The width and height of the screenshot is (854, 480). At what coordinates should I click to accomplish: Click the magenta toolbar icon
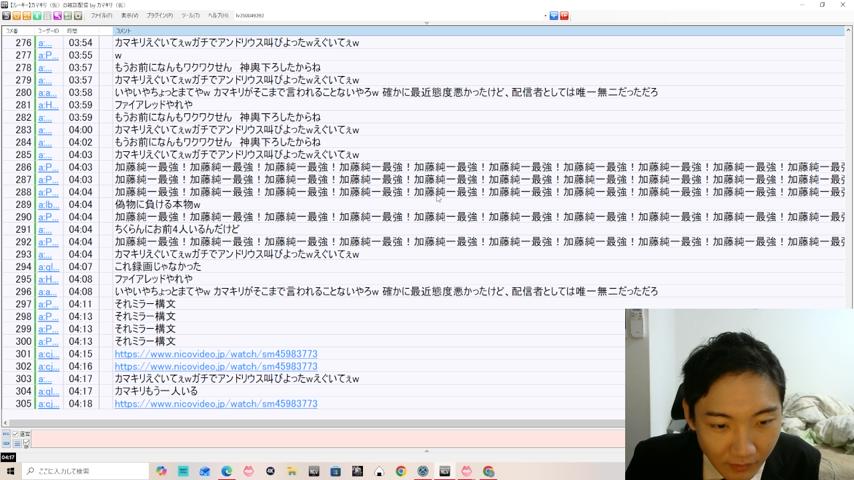(x=57, y=16)
